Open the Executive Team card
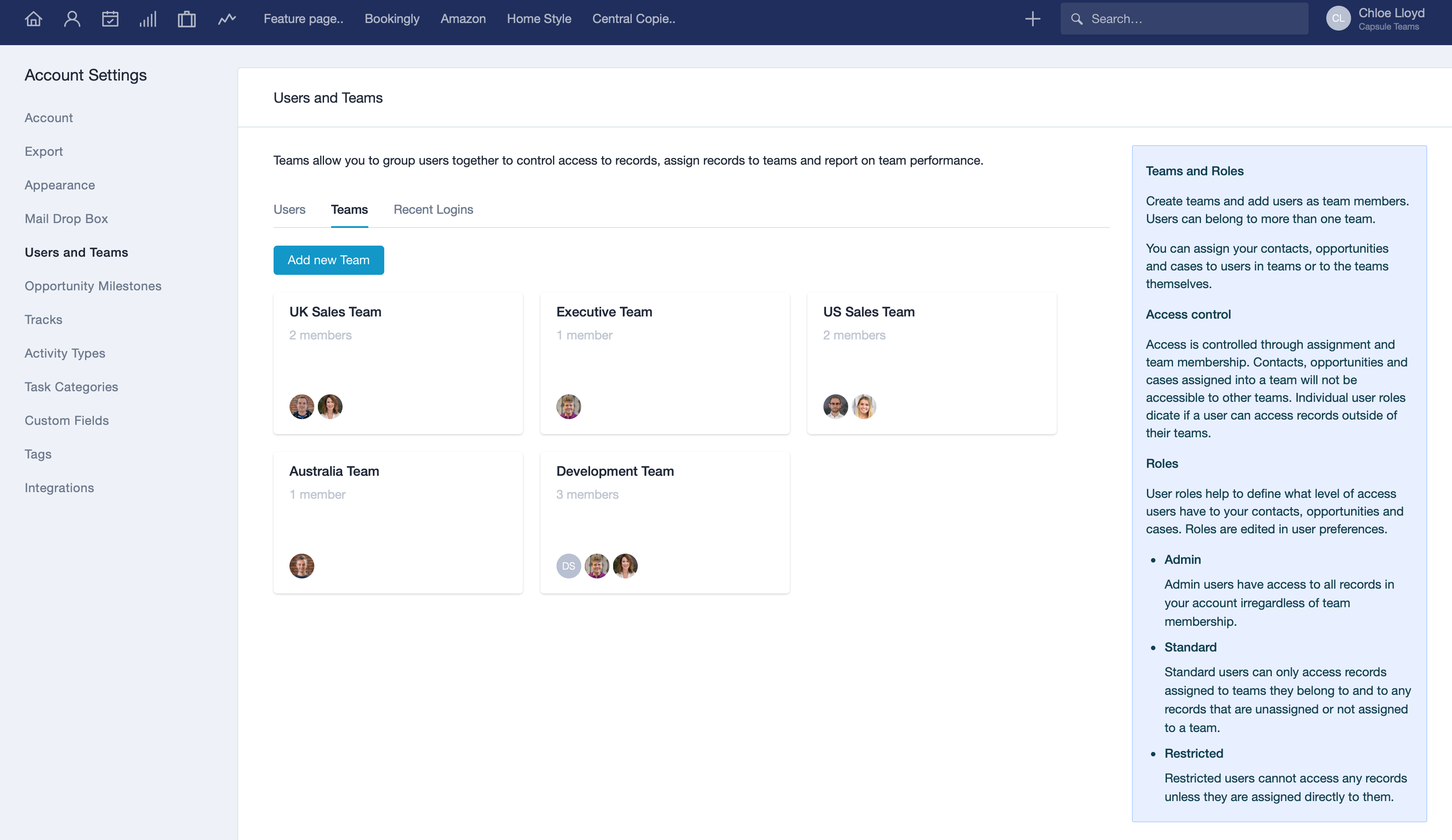 [604, 312]
